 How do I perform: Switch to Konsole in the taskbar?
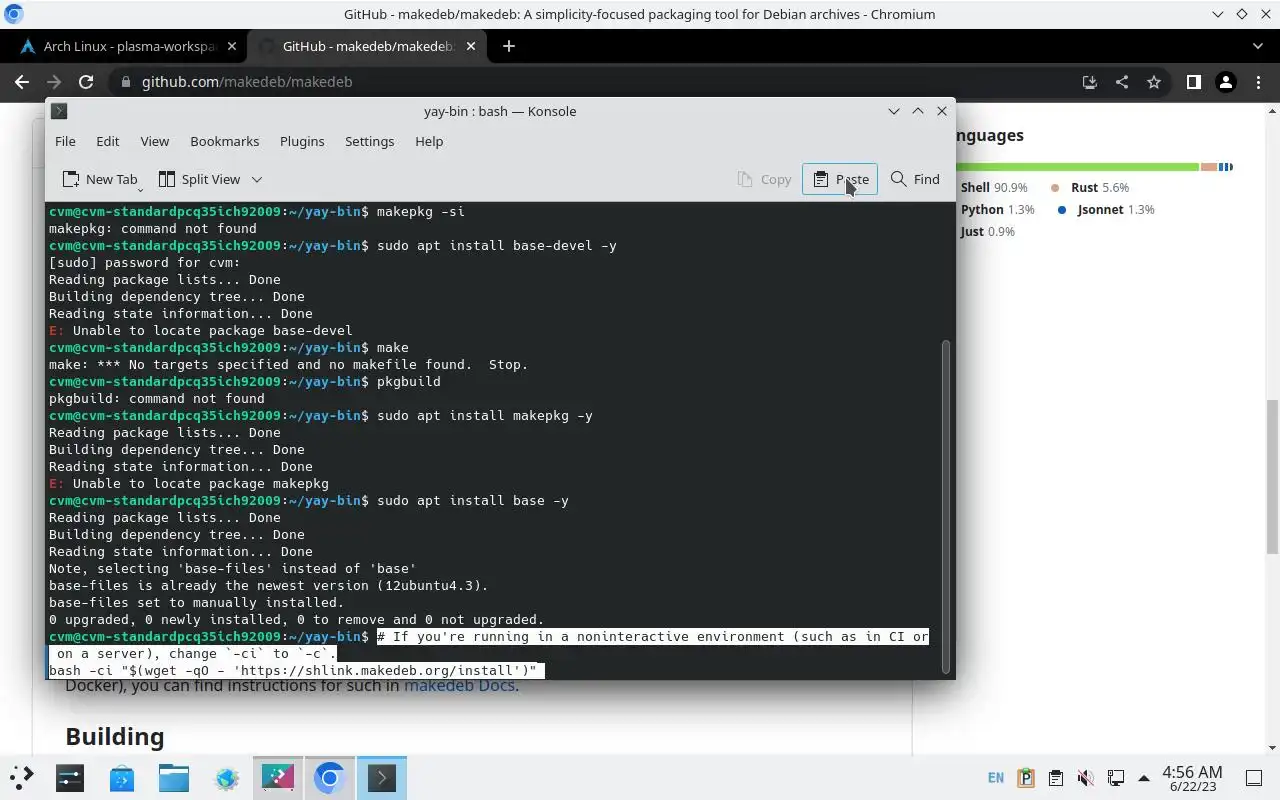click(x=382, y=777)
